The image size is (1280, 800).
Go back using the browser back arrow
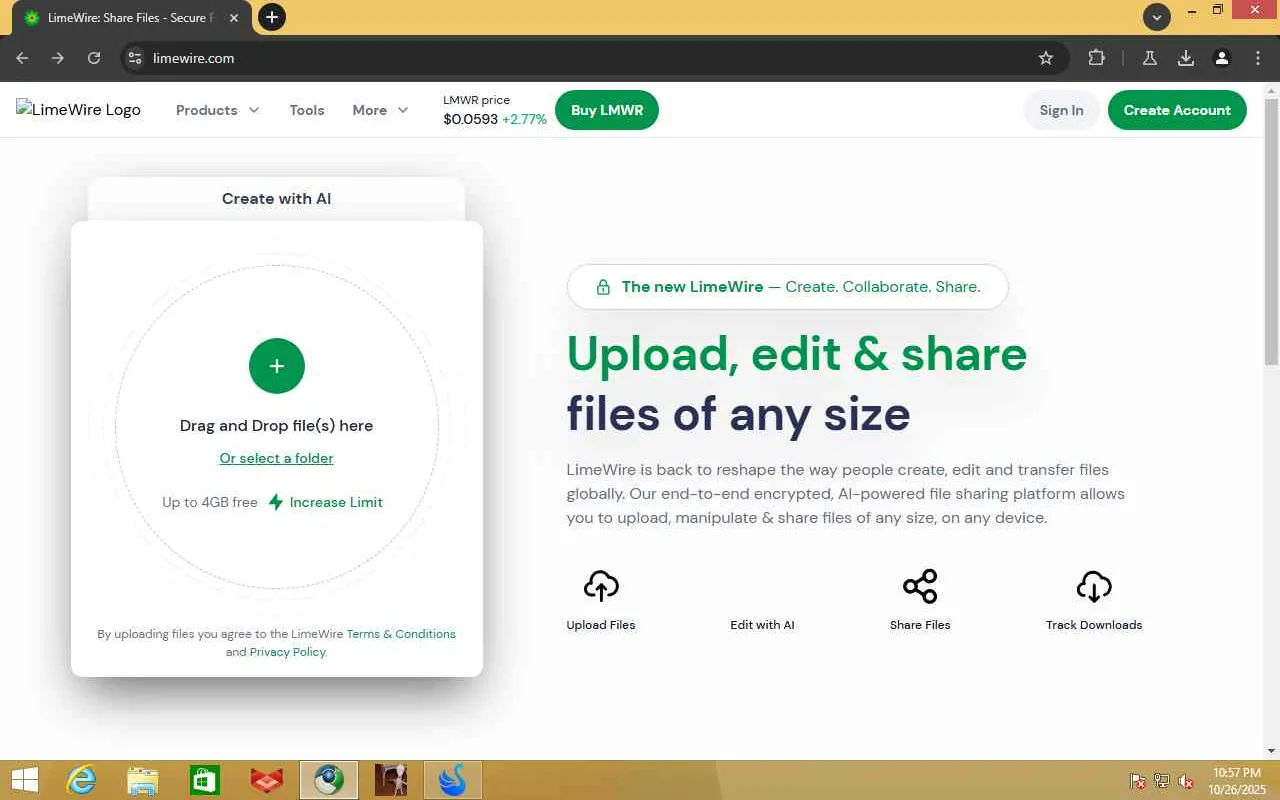[22, 58]
